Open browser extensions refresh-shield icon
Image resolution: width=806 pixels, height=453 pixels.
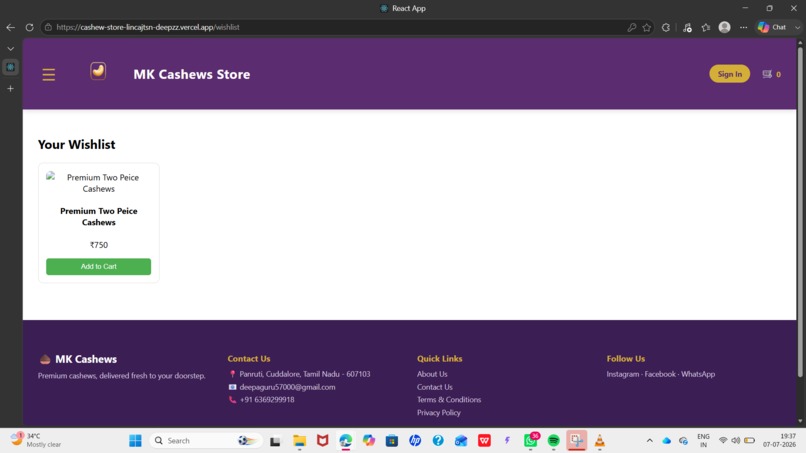click(666, 27)
